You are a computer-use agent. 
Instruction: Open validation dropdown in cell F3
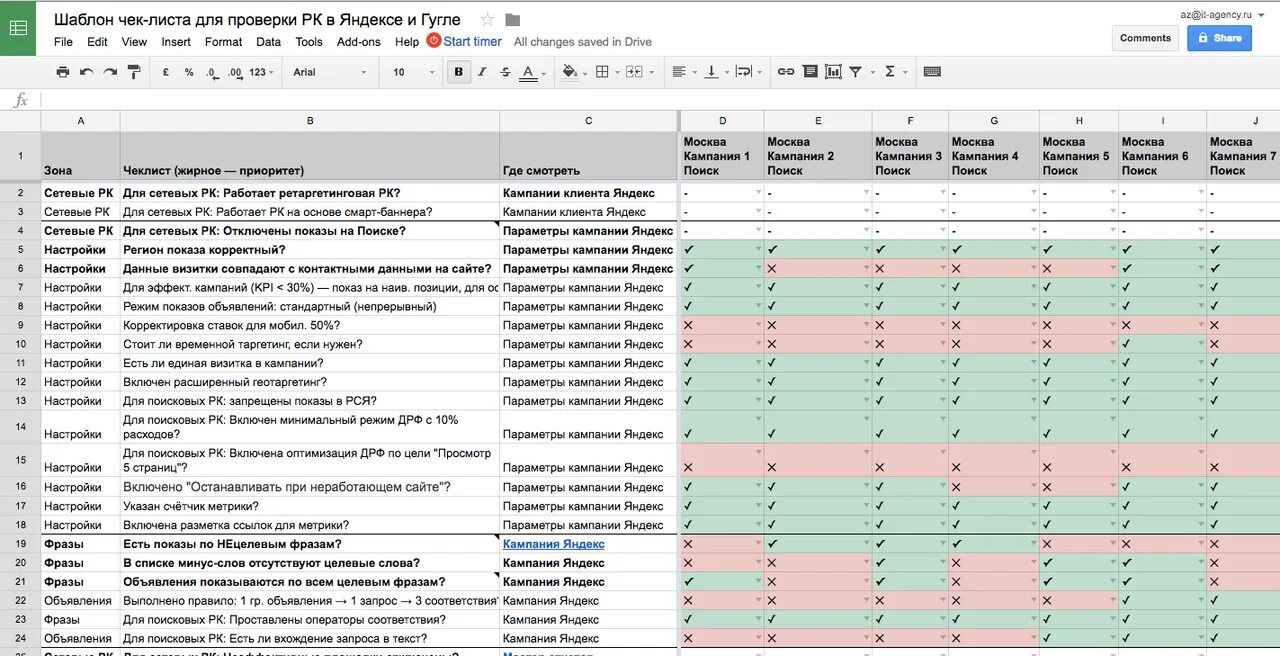[943, 211]
